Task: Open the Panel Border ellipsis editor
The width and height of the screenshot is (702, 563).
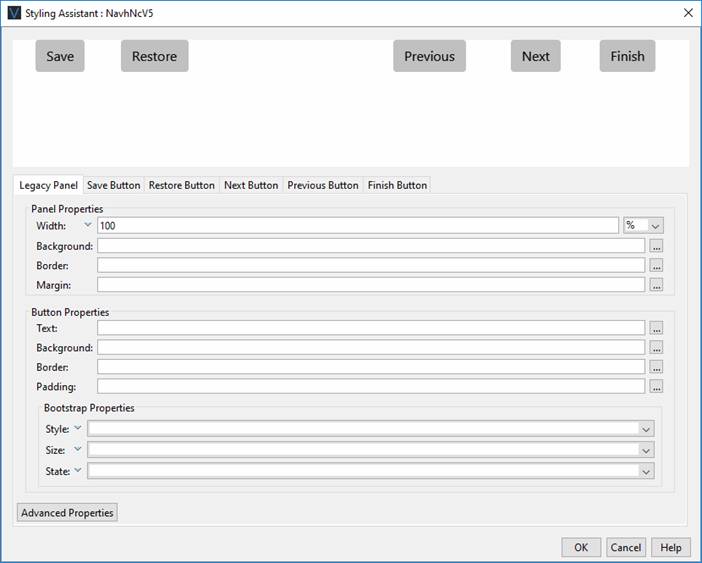Action: pyautogui.click(x=656, y=266)
